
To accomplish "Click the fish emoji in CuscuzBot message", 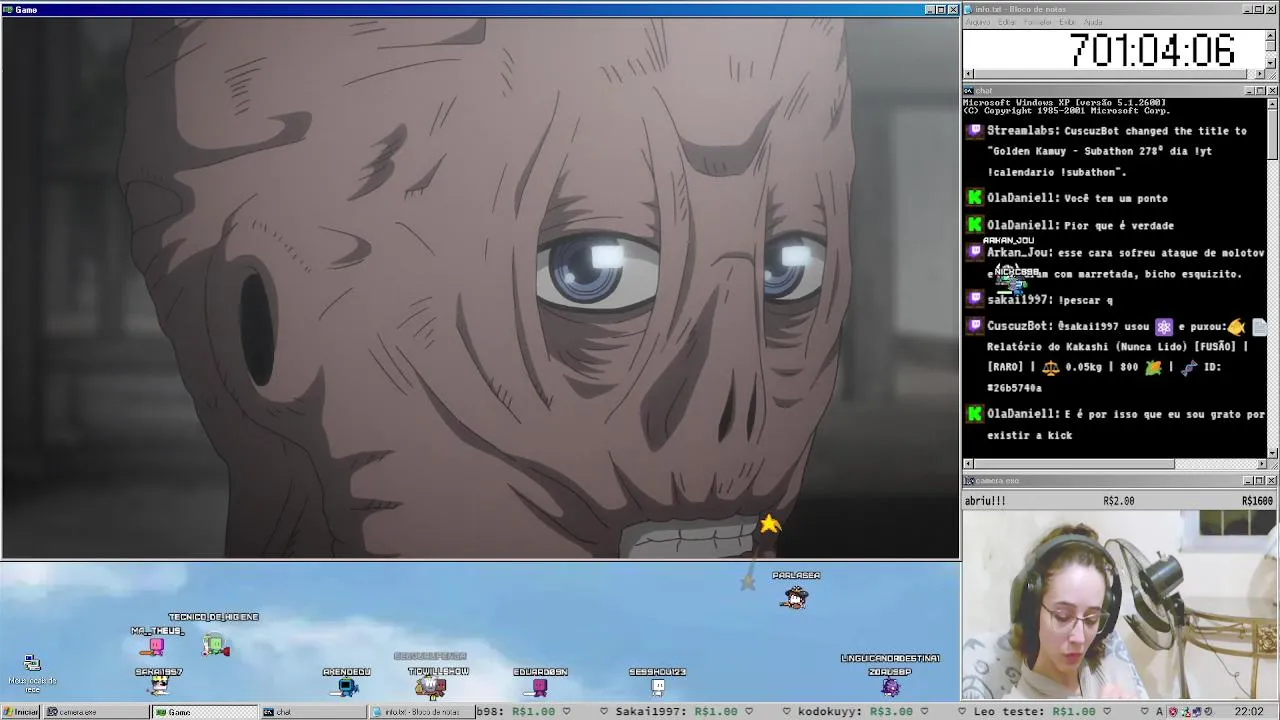I will [1237, 326].
